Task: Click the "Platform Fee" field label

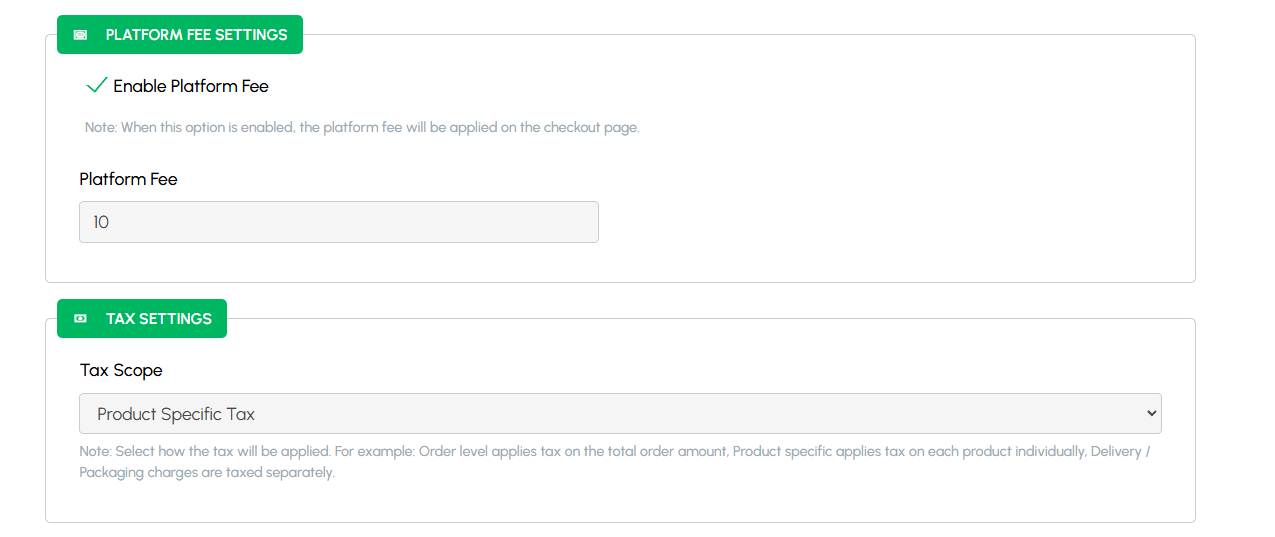Action: (128, 179)
